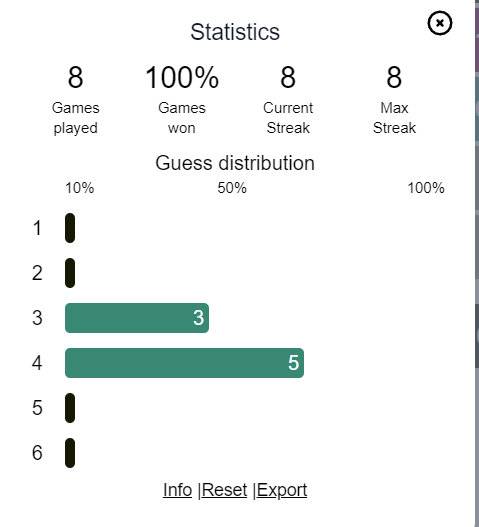Image resolution: width=479 pixels, height=527 pixels.
Task: Click the 100% axis label above bars
Action: coord(426,188)
